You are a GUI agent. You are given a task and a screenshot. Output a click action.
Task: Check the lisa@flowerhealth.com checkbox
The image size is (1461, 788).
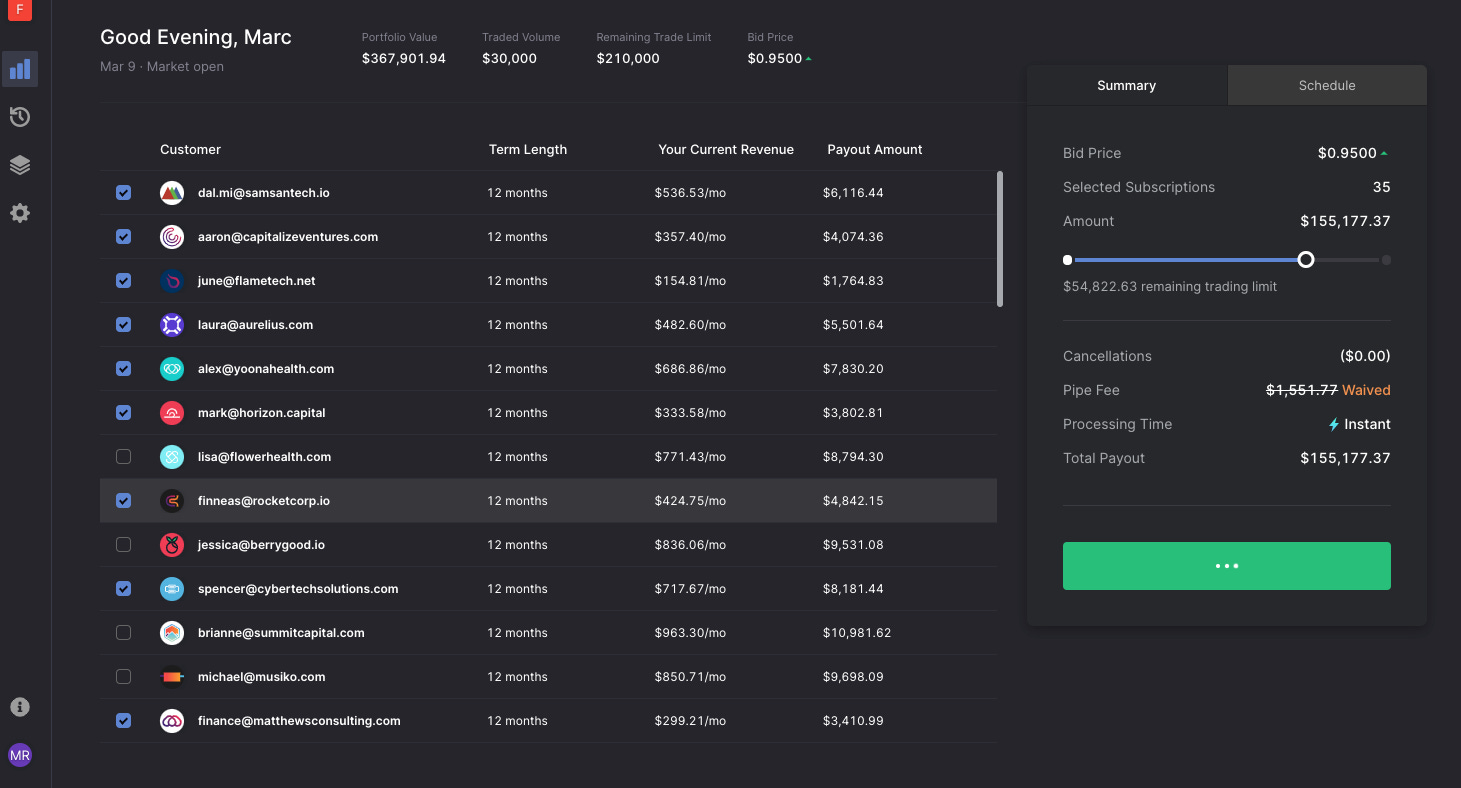[x=123, y=456]
